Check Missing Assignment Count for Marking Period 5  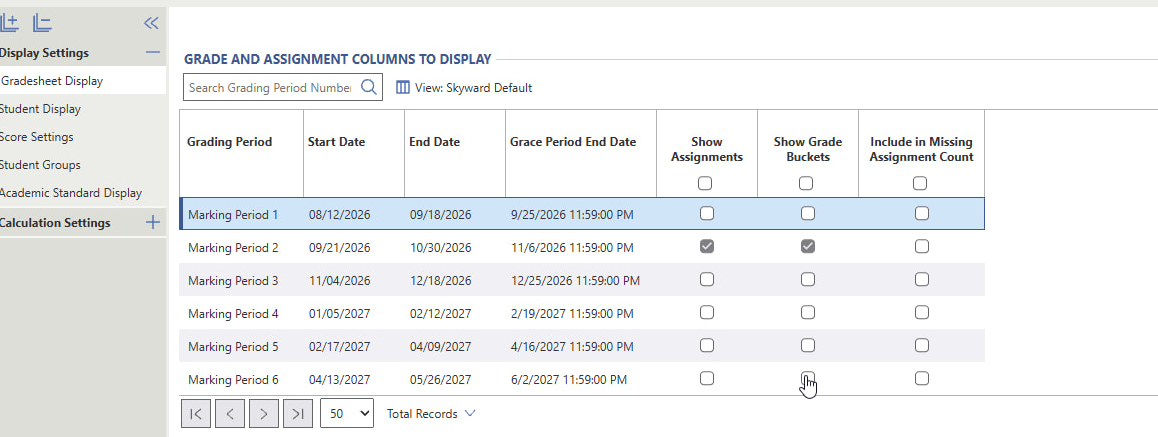click(x=922, y=345)
